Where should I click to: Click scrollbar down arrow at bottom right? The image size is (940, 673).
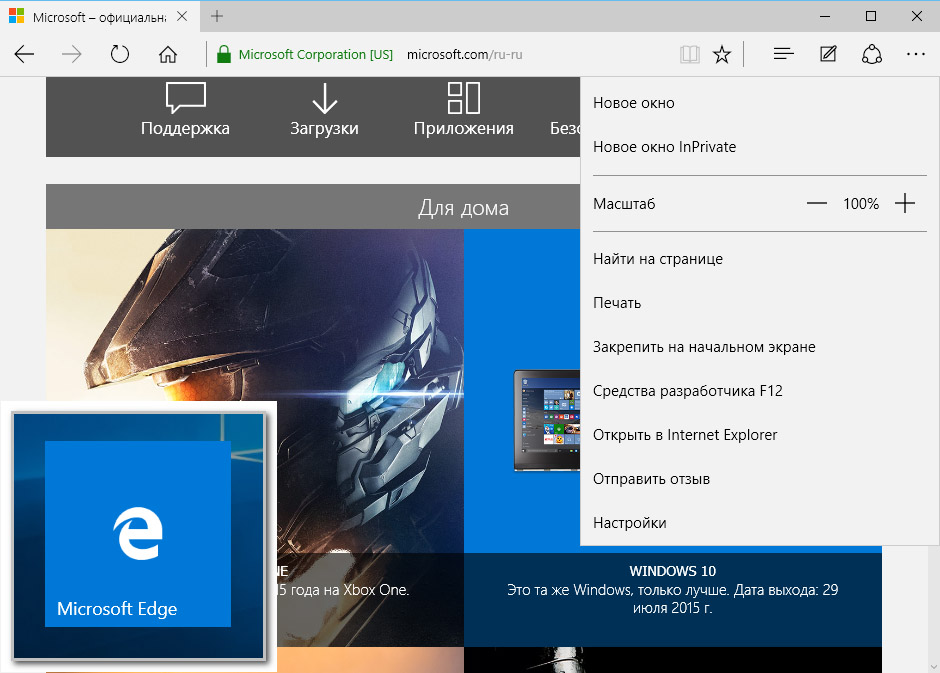[934, 666]
